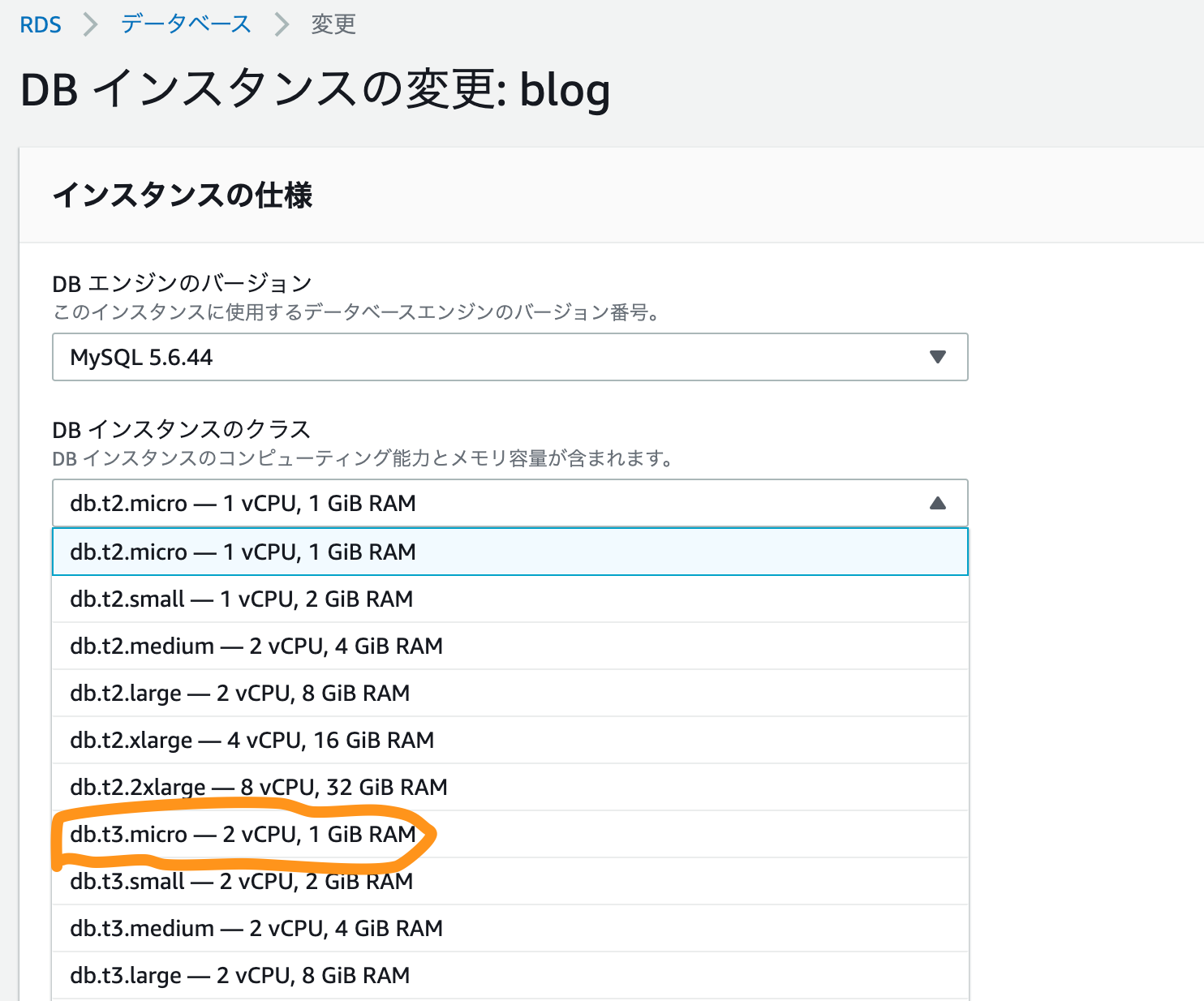Pick db.t2.large — 2 vCPU, 8 GiB

point(510,693)
